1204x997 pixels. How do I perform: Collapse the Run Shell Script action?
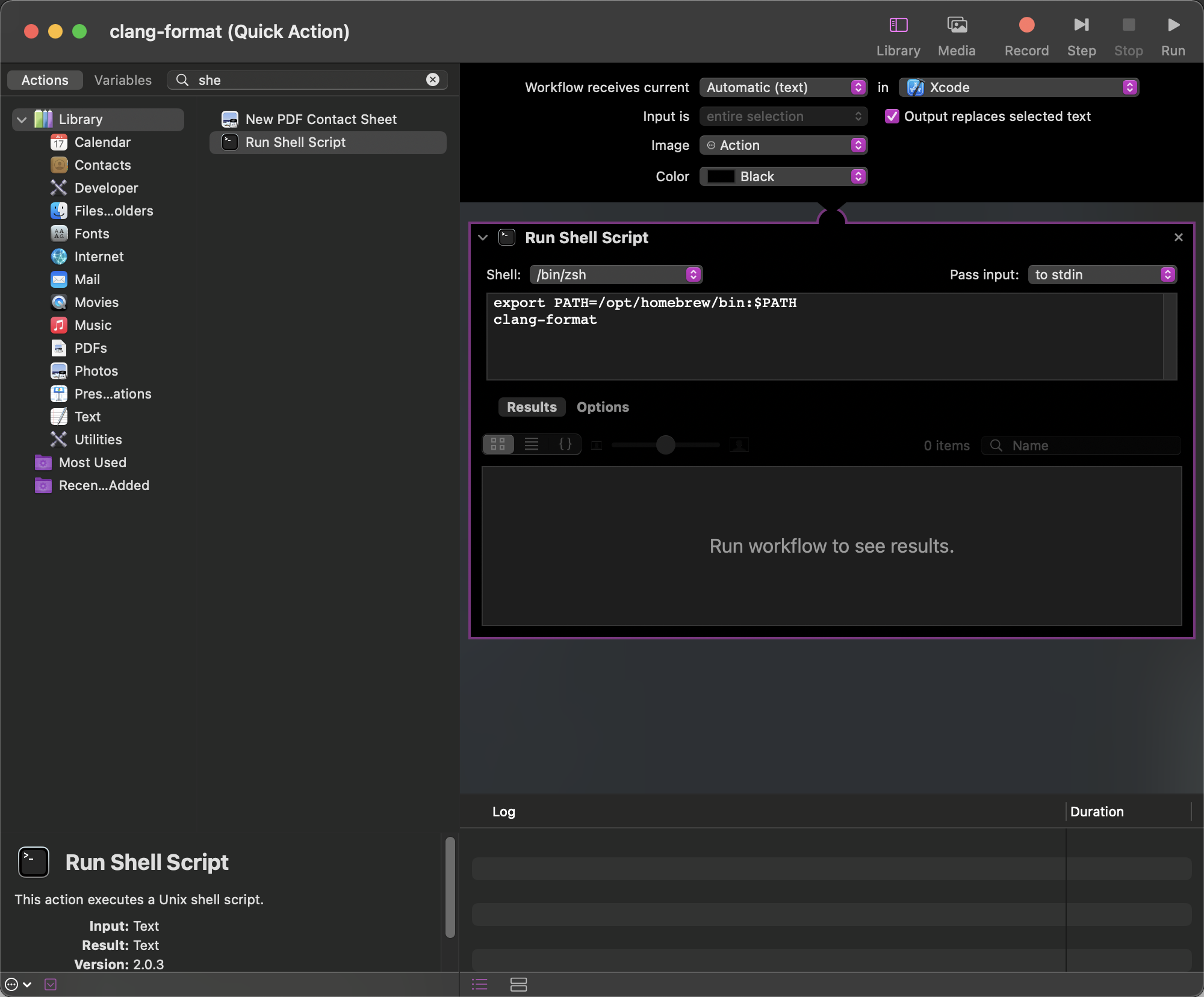pyautogui.click(x=483, y=238)
